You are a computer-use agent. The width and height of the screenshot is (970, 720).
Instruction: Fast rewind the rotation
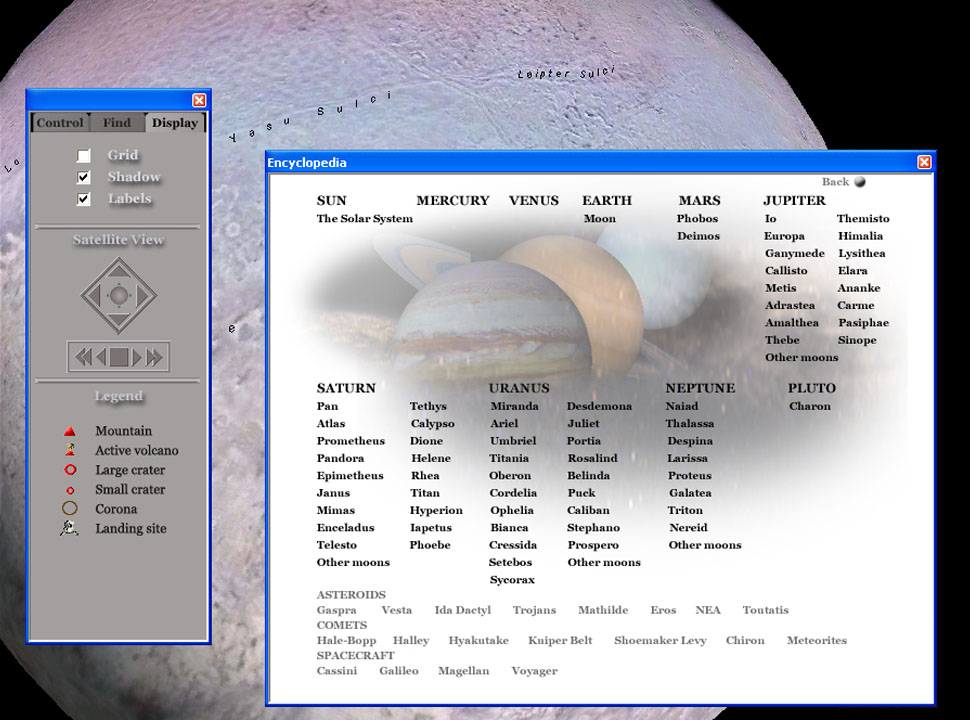[82, 357]
